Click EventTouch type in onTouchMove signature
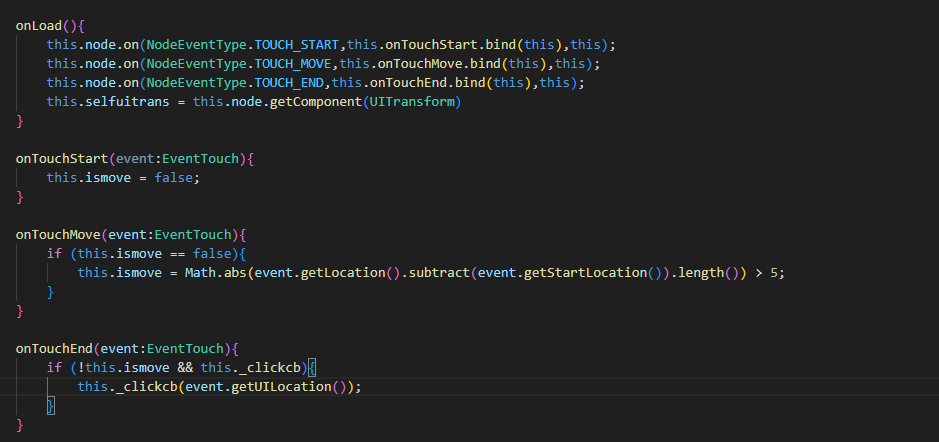Screen dimensions: 939x442 click(193, 235)
